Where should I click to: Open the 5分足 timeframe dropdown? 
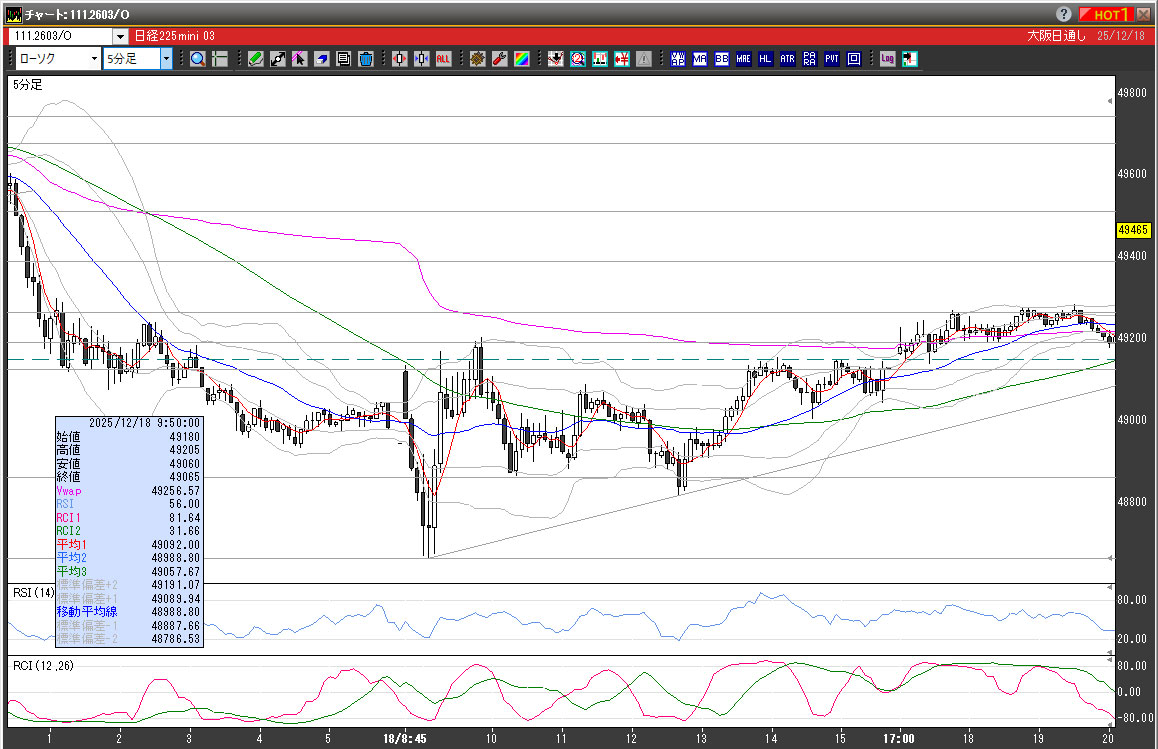coord(166,59)
